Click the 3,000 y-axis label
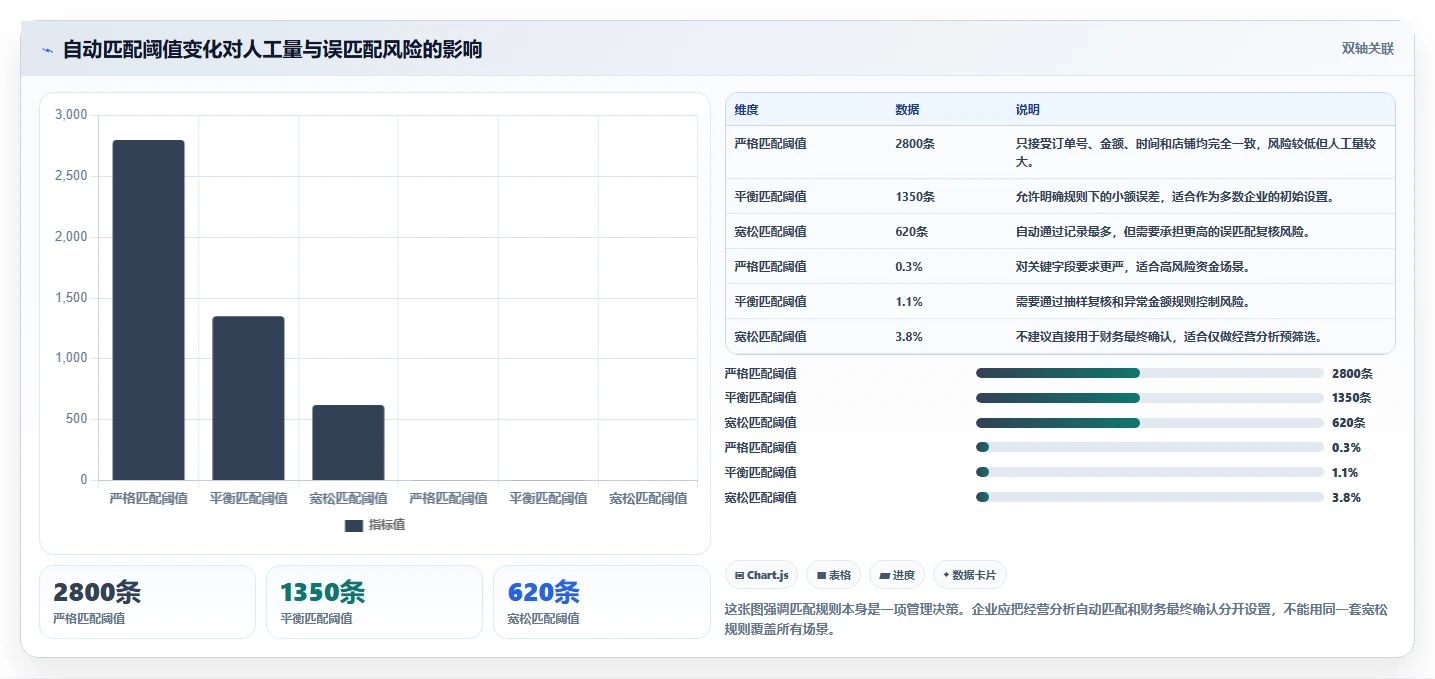This screenshot has width=1435, height=679. click(x=70, y=116)
